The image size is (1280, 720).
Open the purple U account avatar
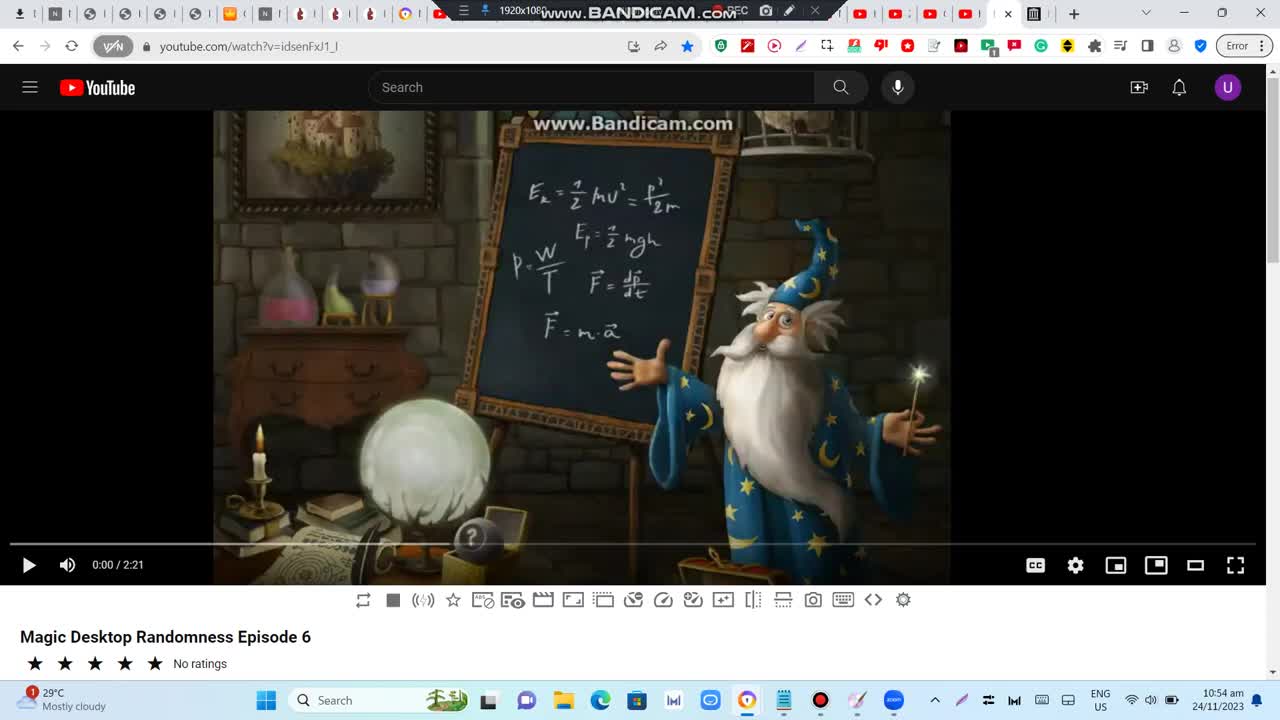coord(1228,87)
